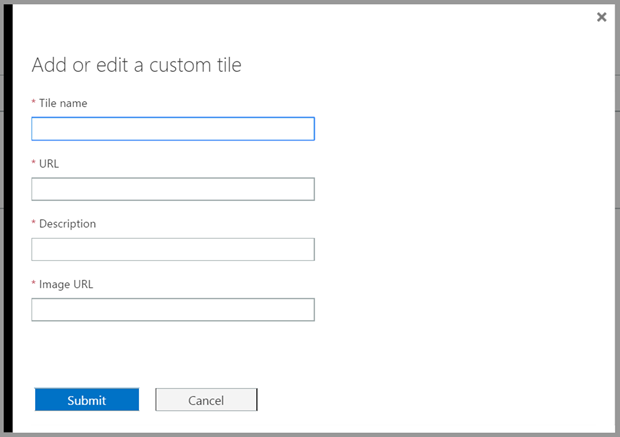Click the red asterisk before Description

tap(33, 223)
